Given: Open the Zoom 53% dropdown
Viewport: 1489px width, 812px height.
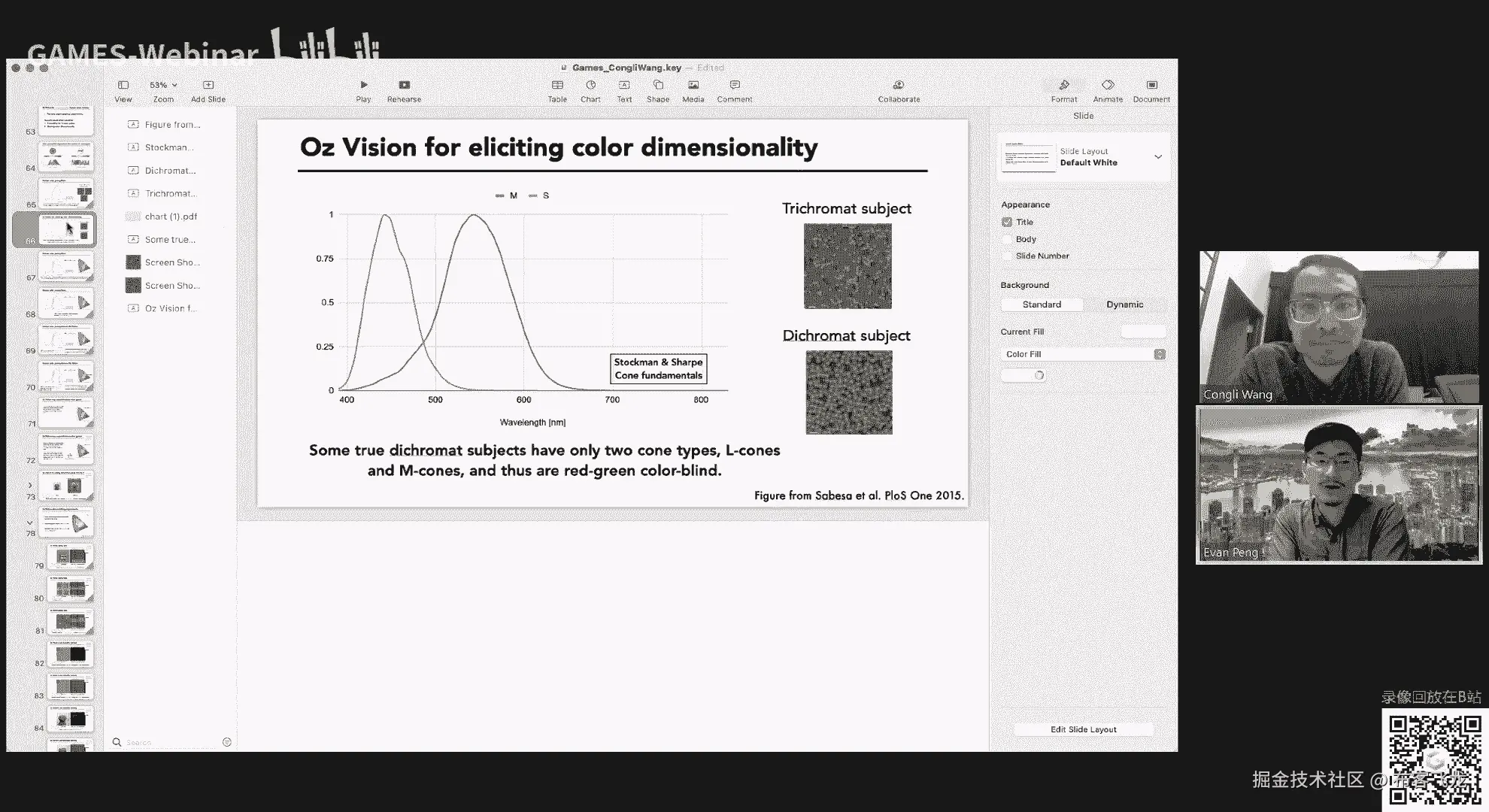Looking at the screenshot, I should [163, 86].
